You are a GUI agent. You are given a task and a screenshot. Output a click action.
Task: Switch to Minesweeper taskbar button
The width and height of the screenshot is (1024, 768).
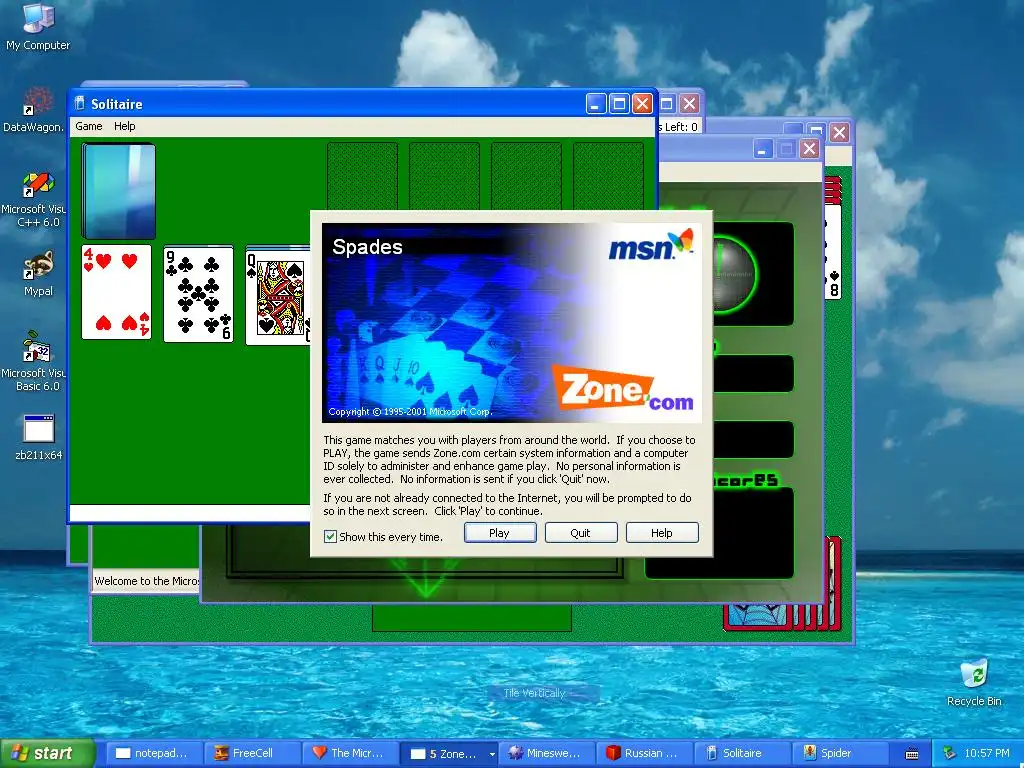545,753
